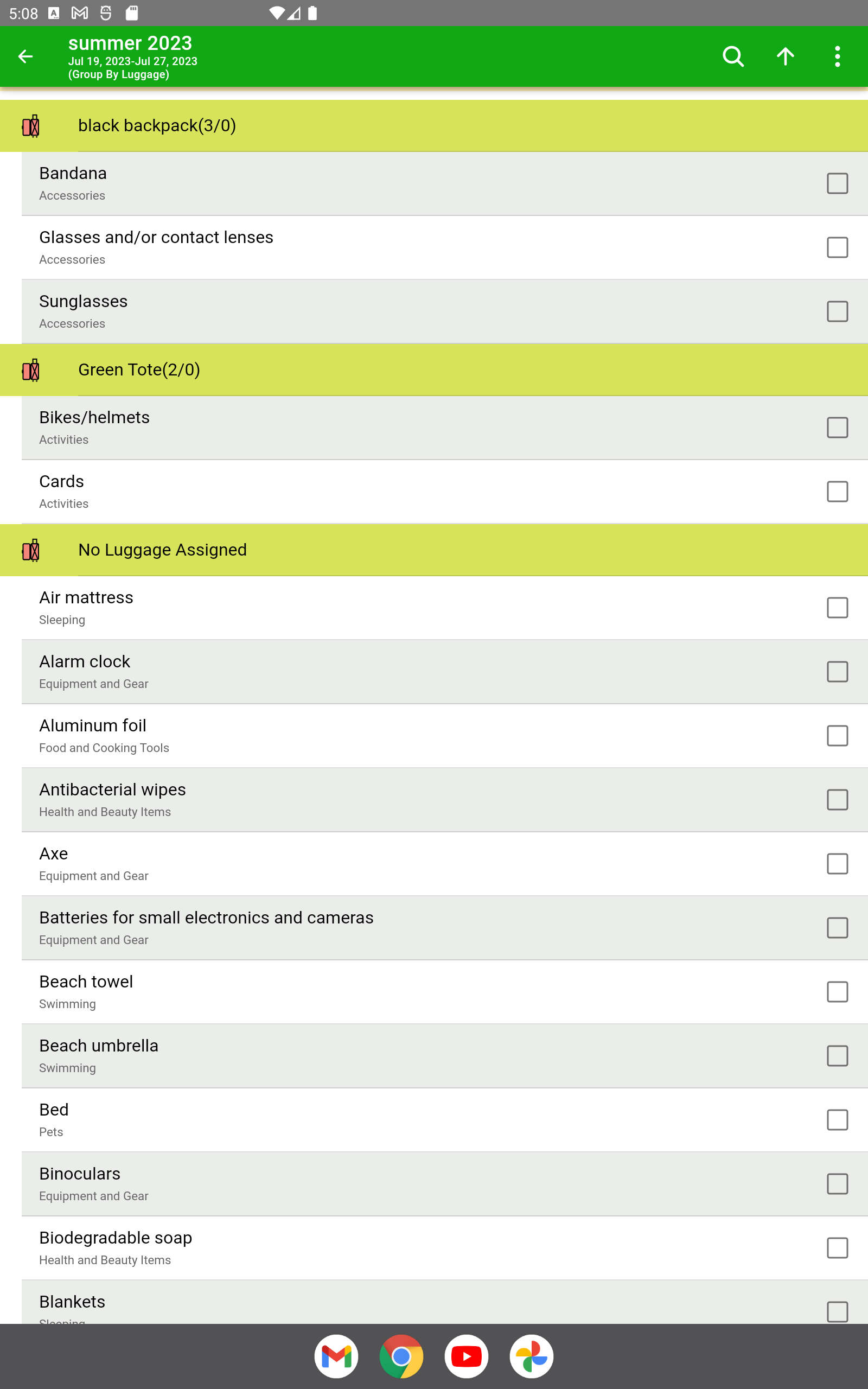
Task: Open the search function
Action: (732, 56)
